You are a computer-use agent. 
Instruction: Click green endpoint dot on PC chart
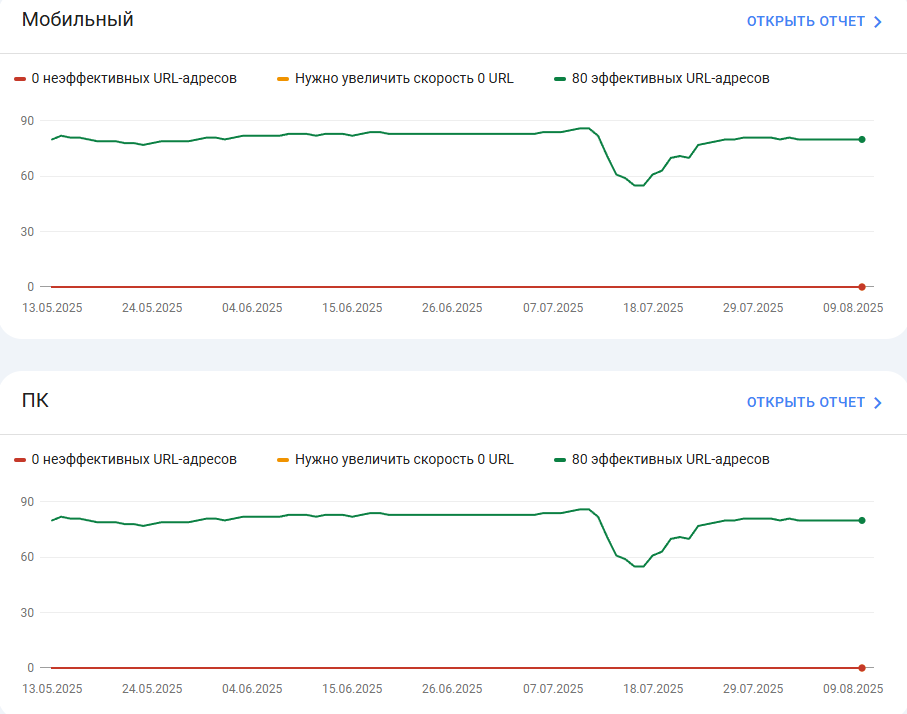(862, 520)
